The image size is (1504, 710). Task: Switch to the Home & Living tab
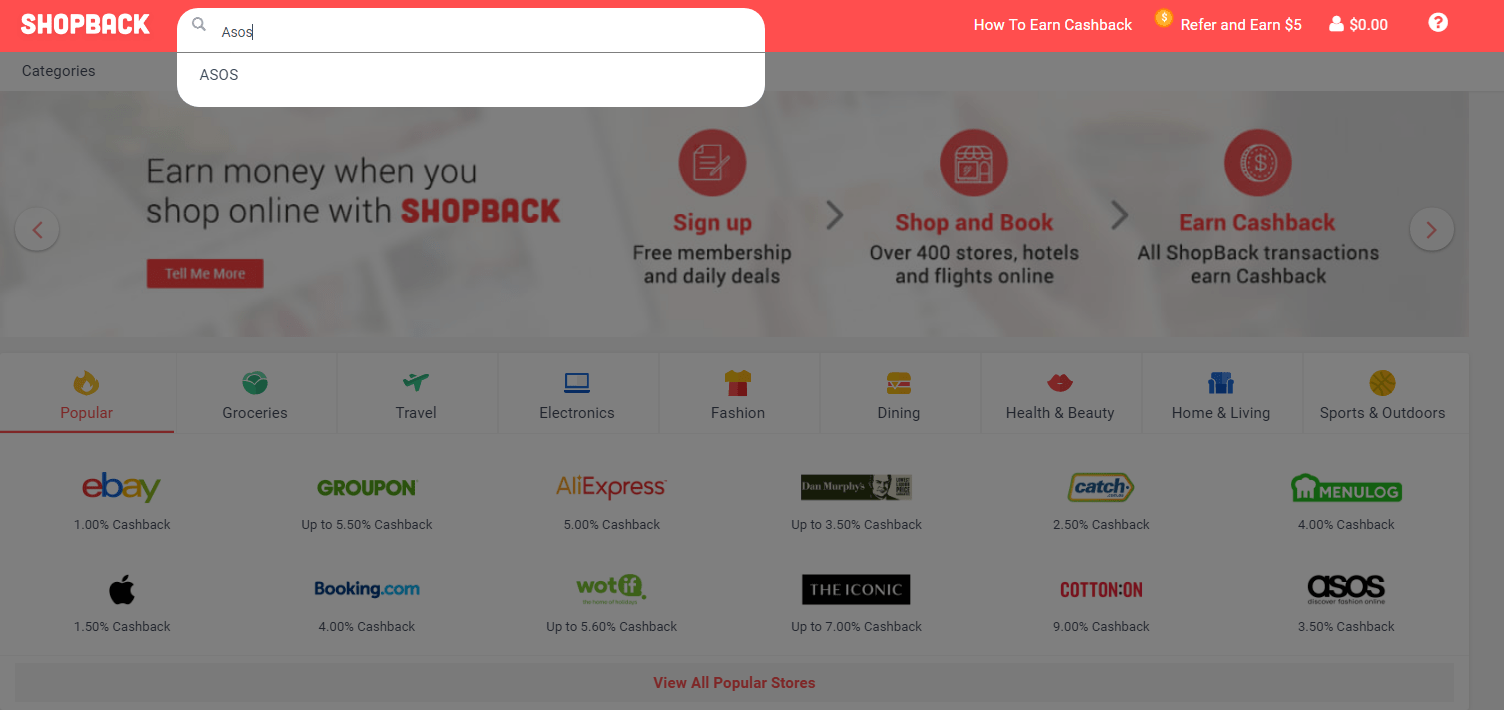1221,394
